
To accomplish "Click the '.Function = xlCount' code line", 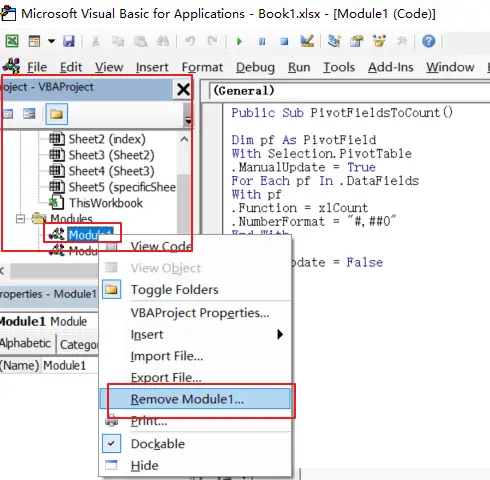I will [x=300, y=208].
